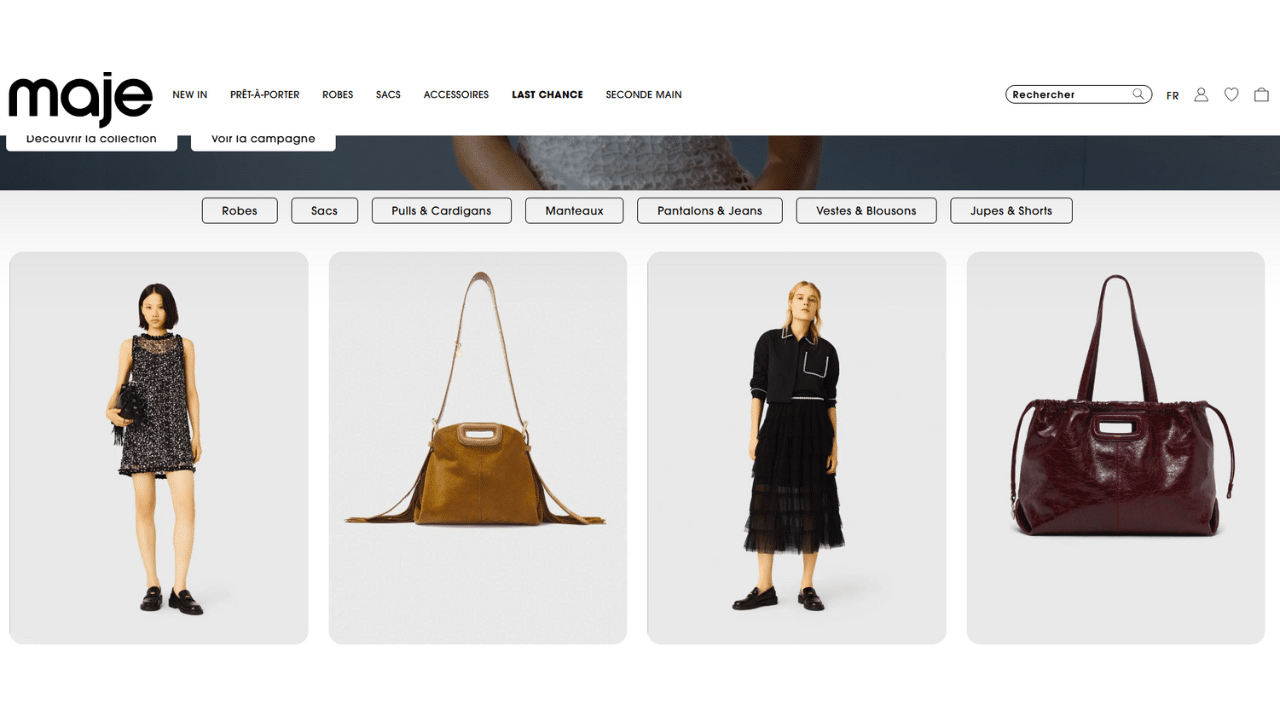Click the Maje logo
Viewport: 1280px width, 720px height.
point(80,98)
